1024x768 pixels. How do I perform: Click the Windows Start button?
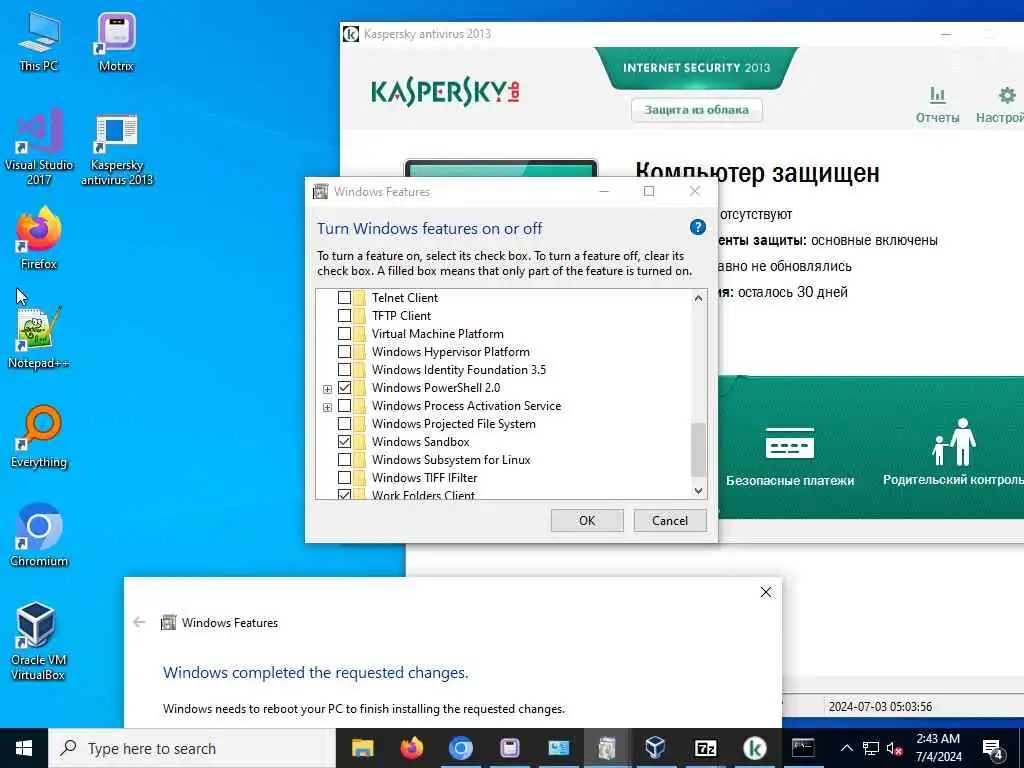point(24,748)
